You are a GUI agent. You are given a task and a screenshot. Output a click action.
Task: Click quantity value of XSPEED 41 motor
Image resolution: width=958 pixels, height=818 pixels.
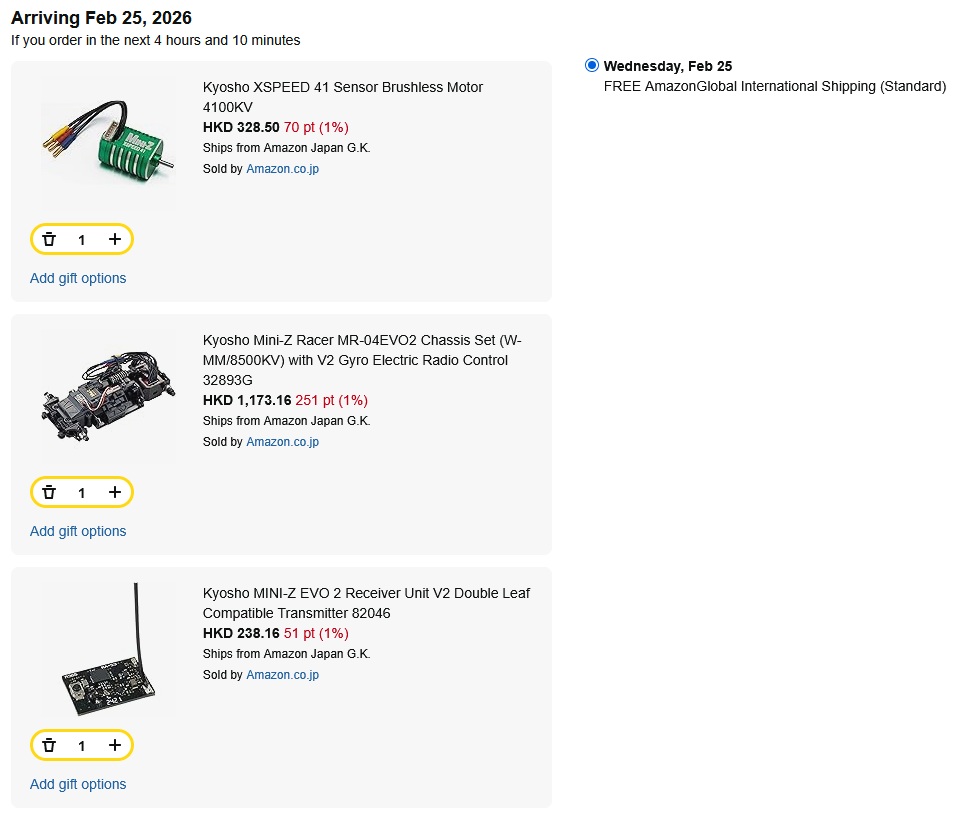pyautogui.click(x=82, y=240)
